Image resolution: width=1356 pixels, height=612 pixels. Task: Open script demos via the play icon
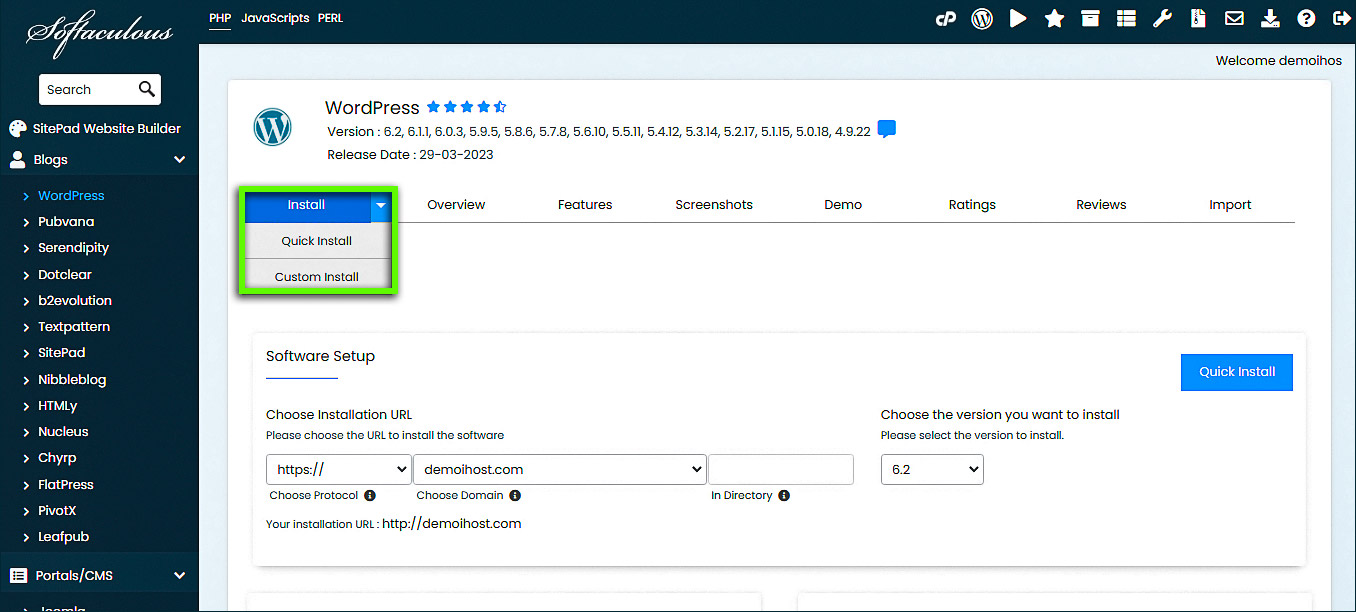1018,18
